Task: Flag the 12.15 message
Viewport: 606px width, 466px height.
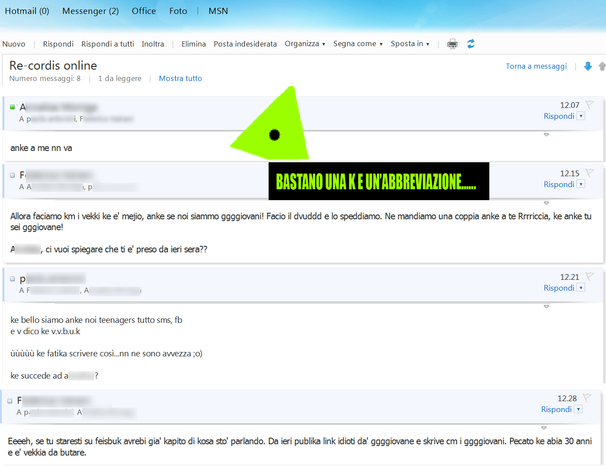Action: tap(589, 173)
